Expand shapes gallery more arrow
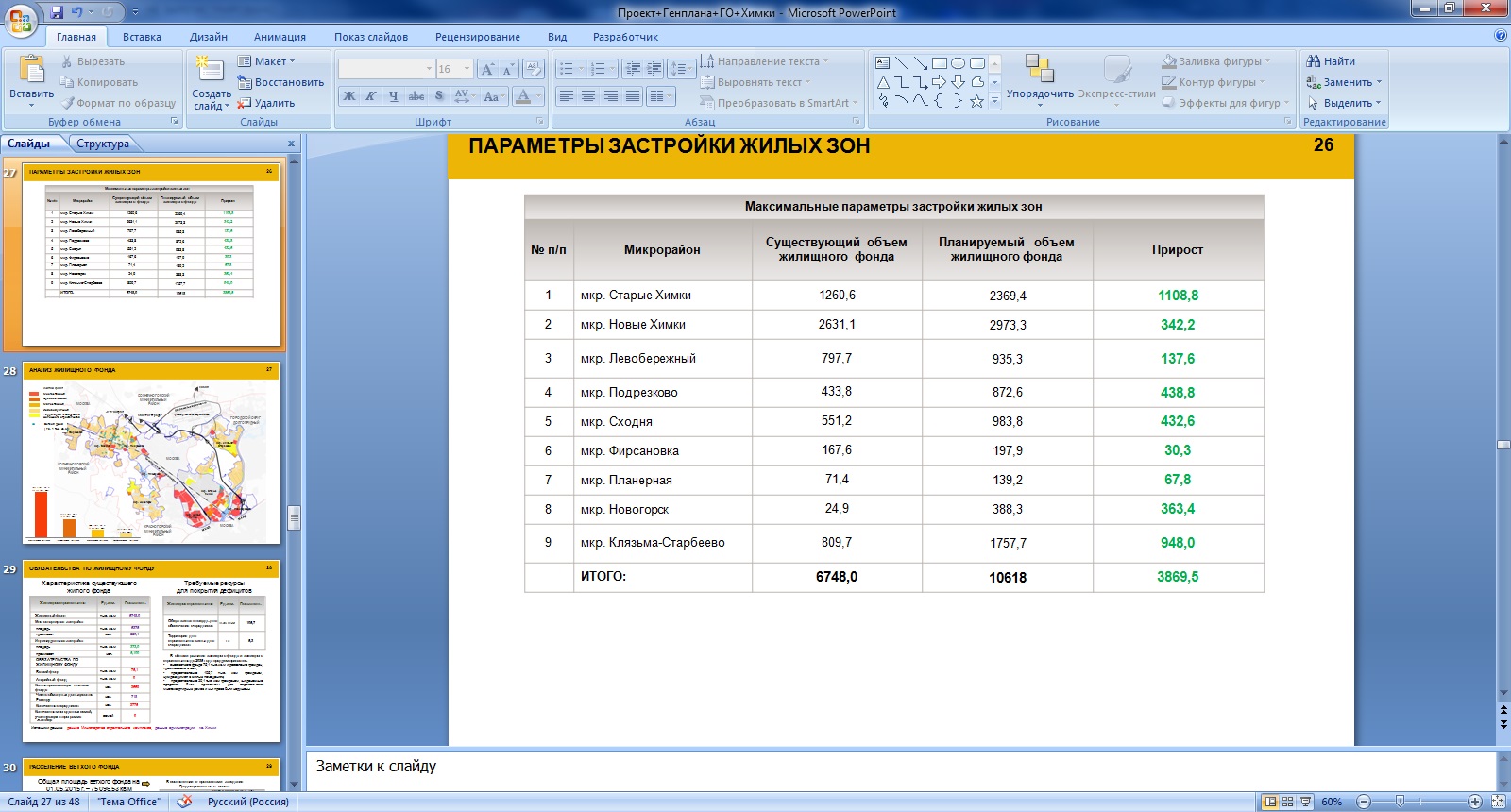This screenshot has width=1511, height=812. point(993,101)
